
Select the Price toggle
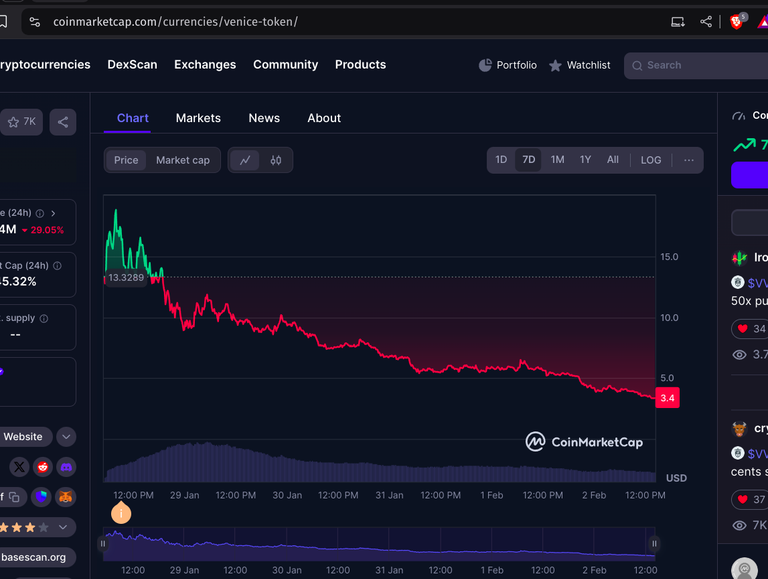[126, 160]
